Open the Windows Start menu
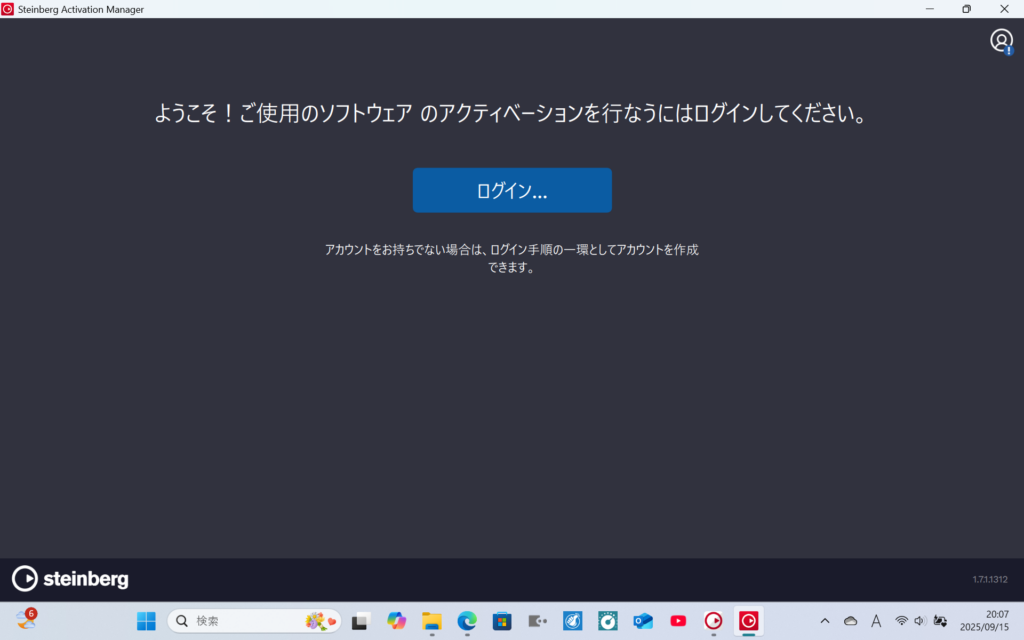Screen dimensions: 1024x640 (146, 621)
